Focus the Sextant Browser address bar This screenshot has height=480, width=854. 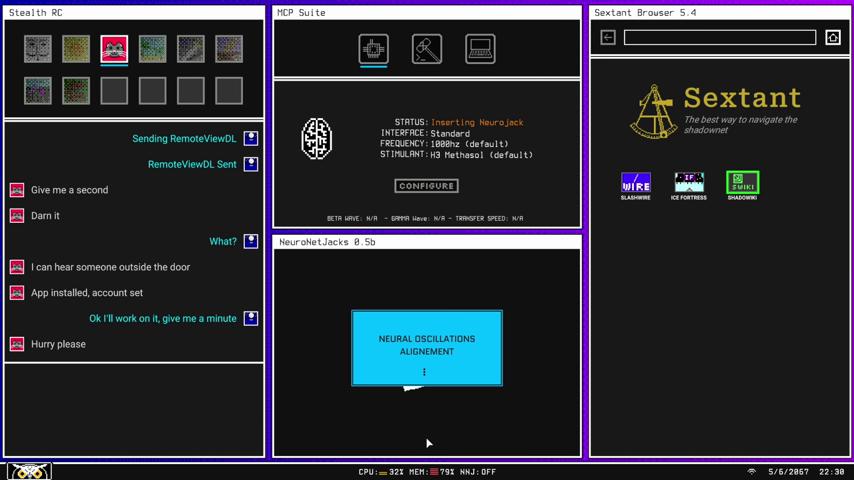[719, 37]
